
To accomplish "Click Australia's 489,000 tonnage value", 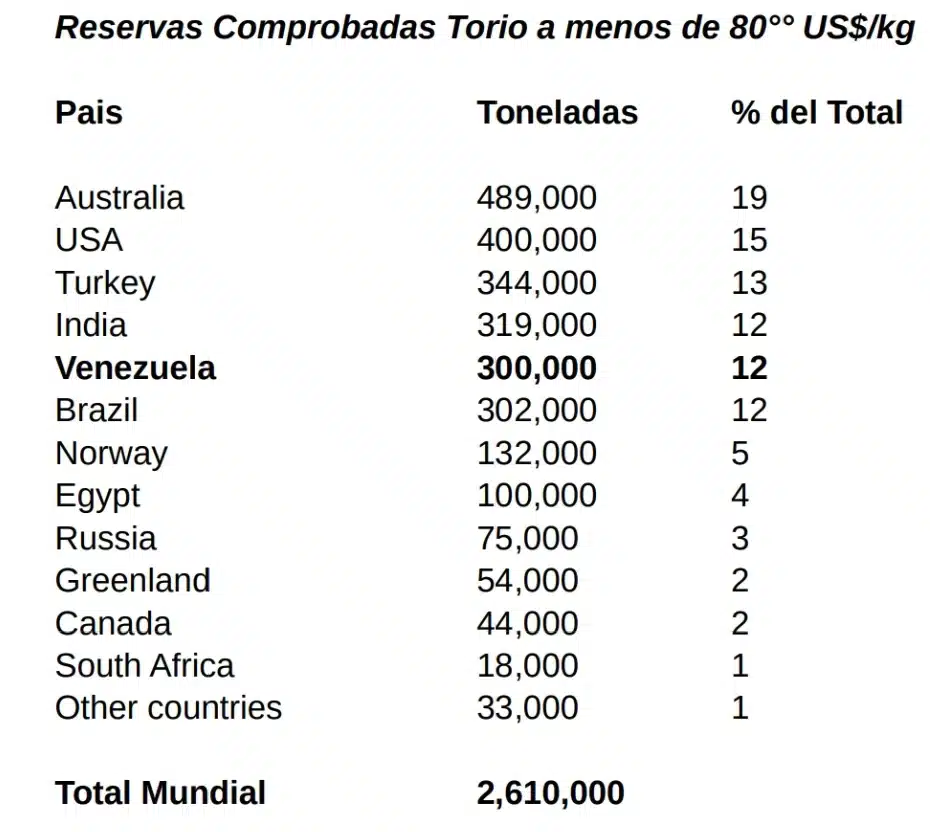I will [536, 198].
